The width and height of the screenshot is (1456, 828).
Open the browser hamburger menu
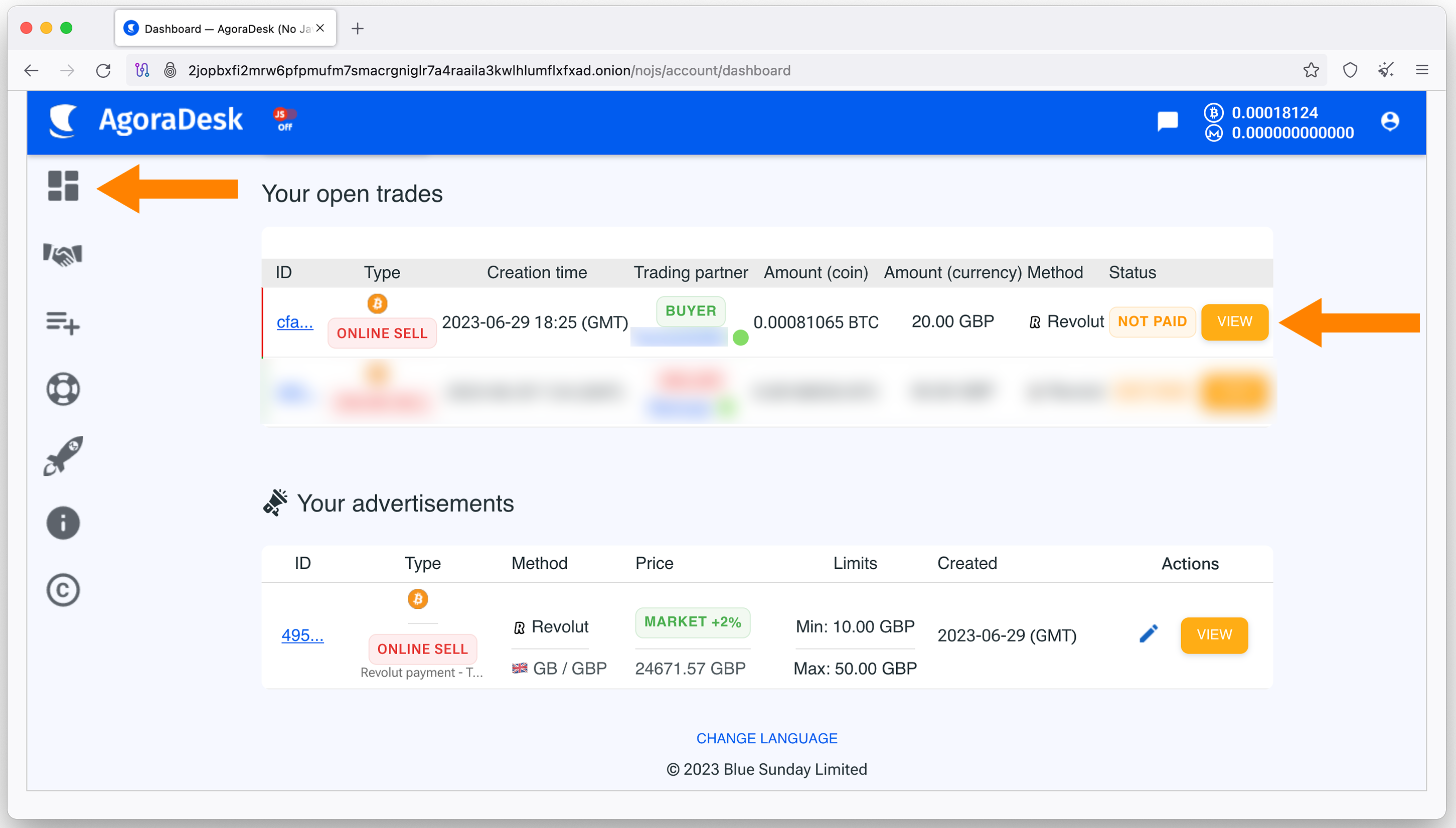1421,70
